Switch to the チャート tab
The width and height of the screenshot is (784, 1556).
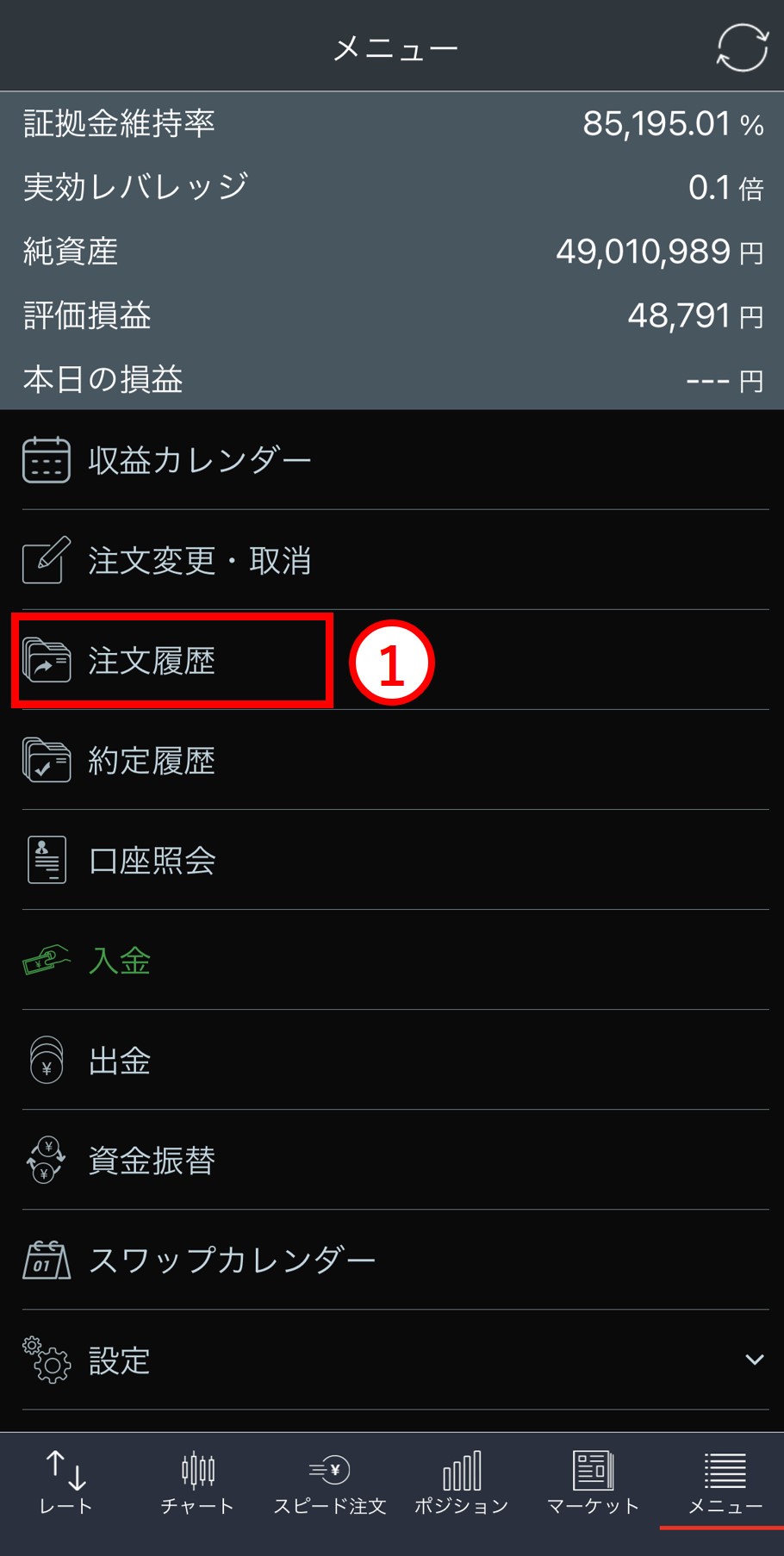(197, 1482)
